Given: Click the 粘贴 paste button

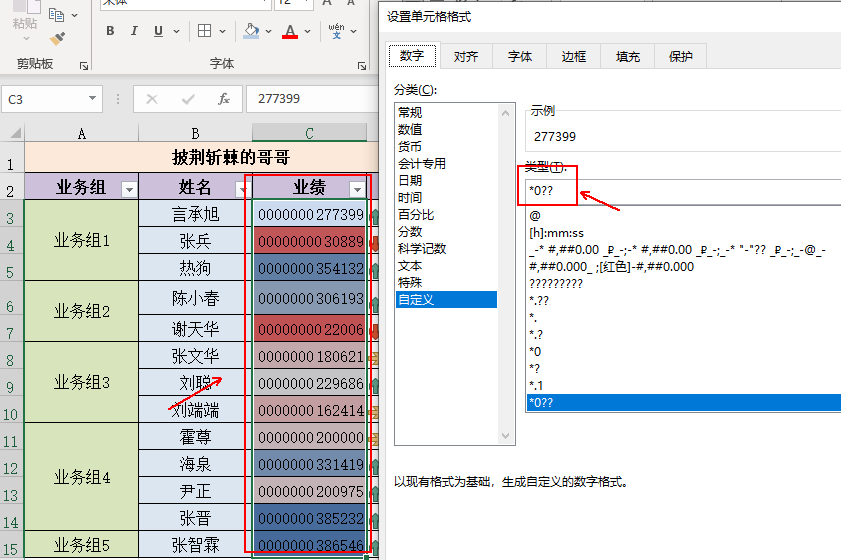Looking at the screenshot, I should pos(25,23).
